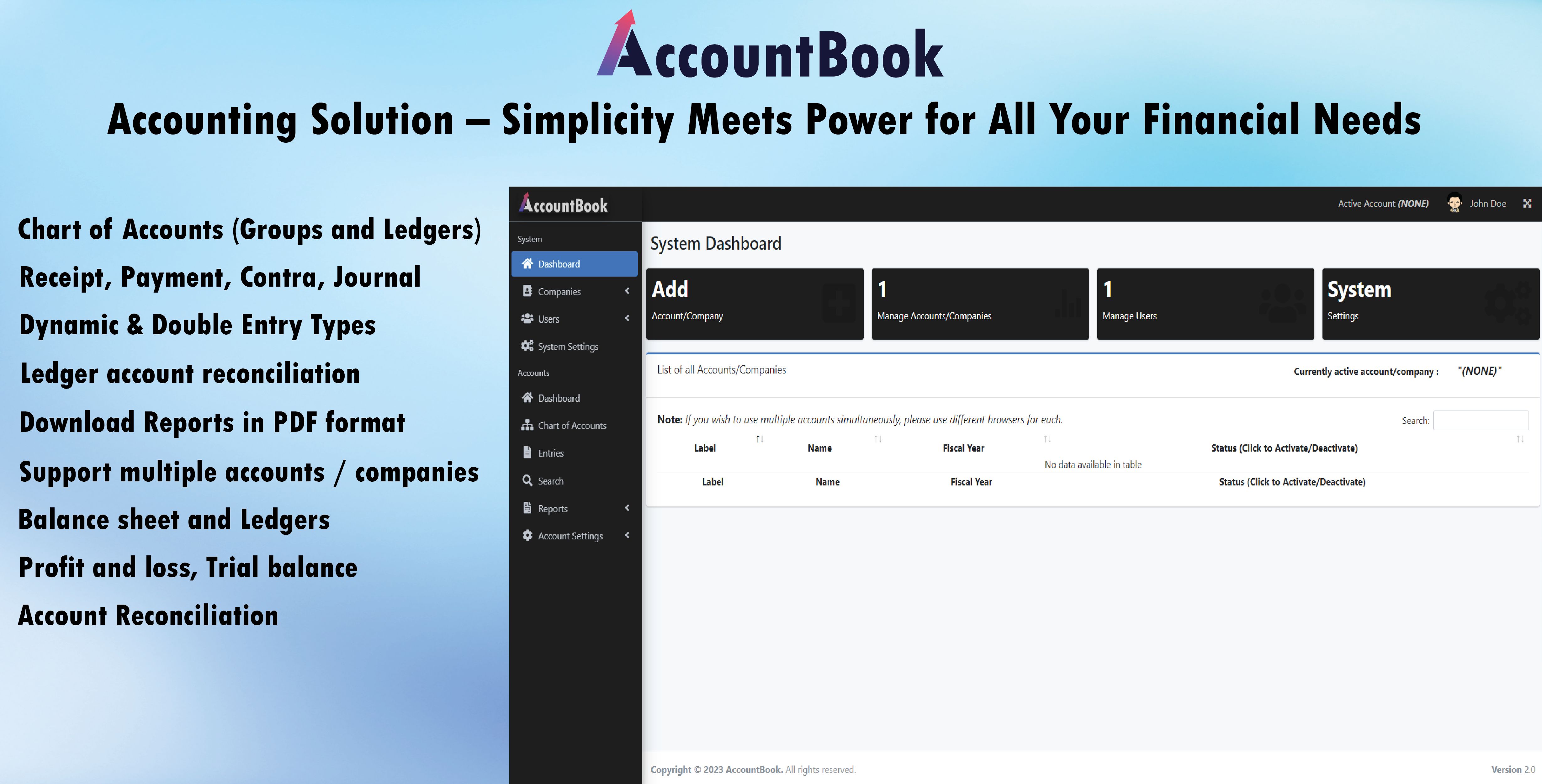This screenshot has height=784, width=1542.
Task: Expand the Reports submenu chevron
Action: [x=627, y=508]
